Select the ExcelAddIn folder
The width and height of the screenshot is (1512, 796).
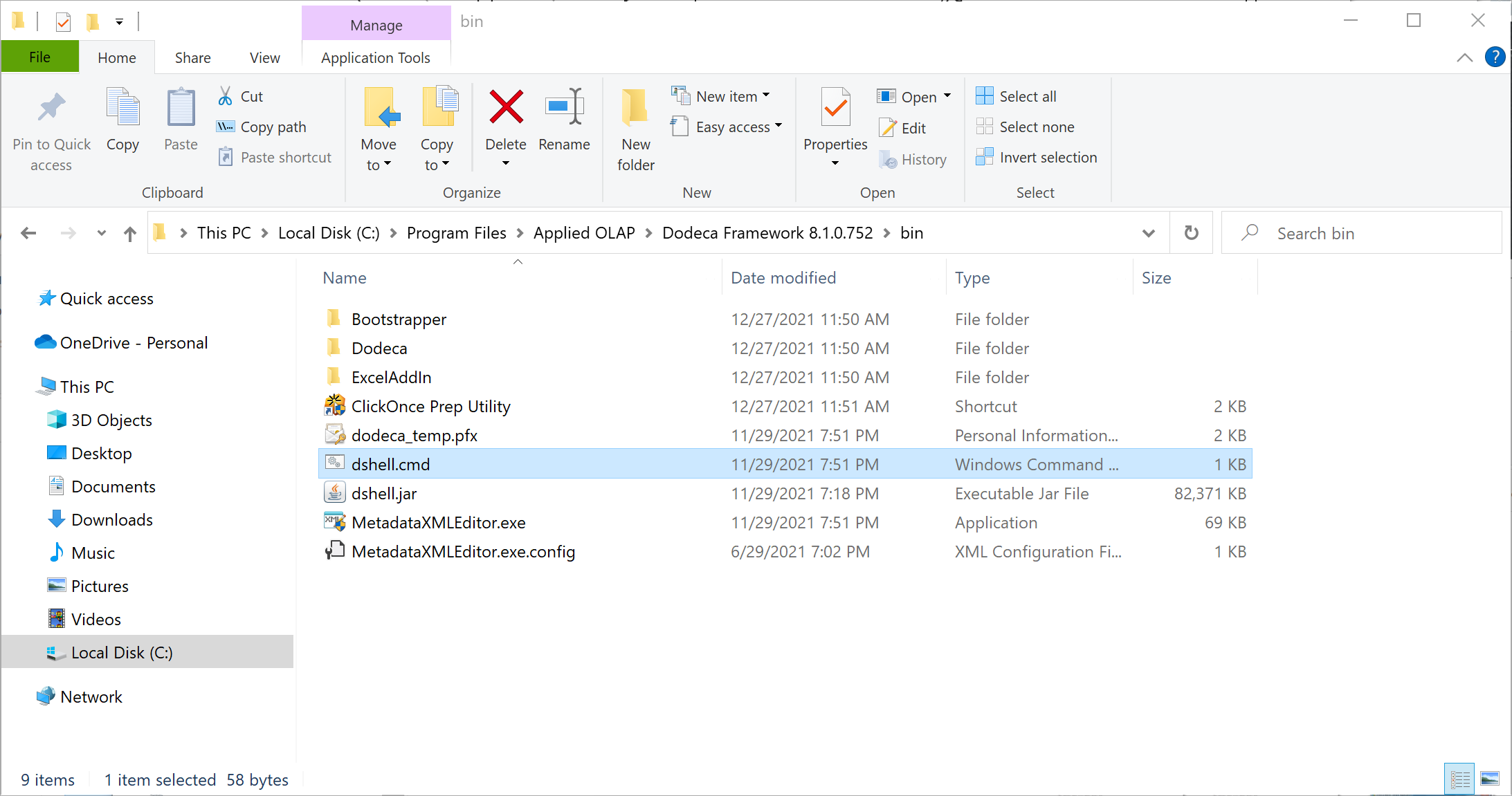[x=785, y=378]
